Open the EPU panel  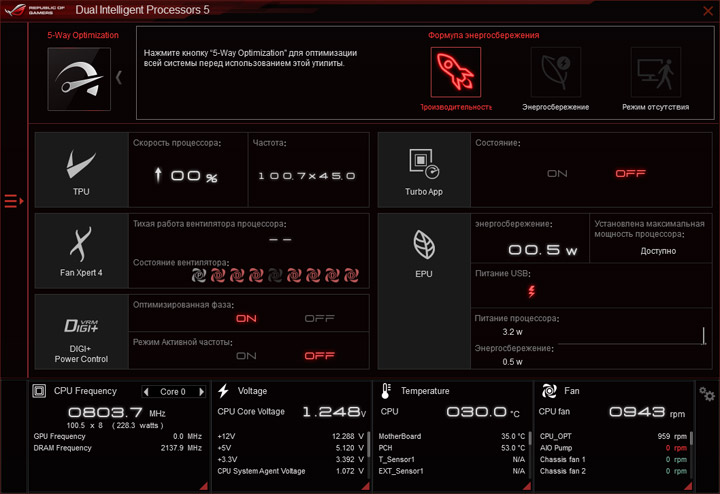tap(424, 291)
